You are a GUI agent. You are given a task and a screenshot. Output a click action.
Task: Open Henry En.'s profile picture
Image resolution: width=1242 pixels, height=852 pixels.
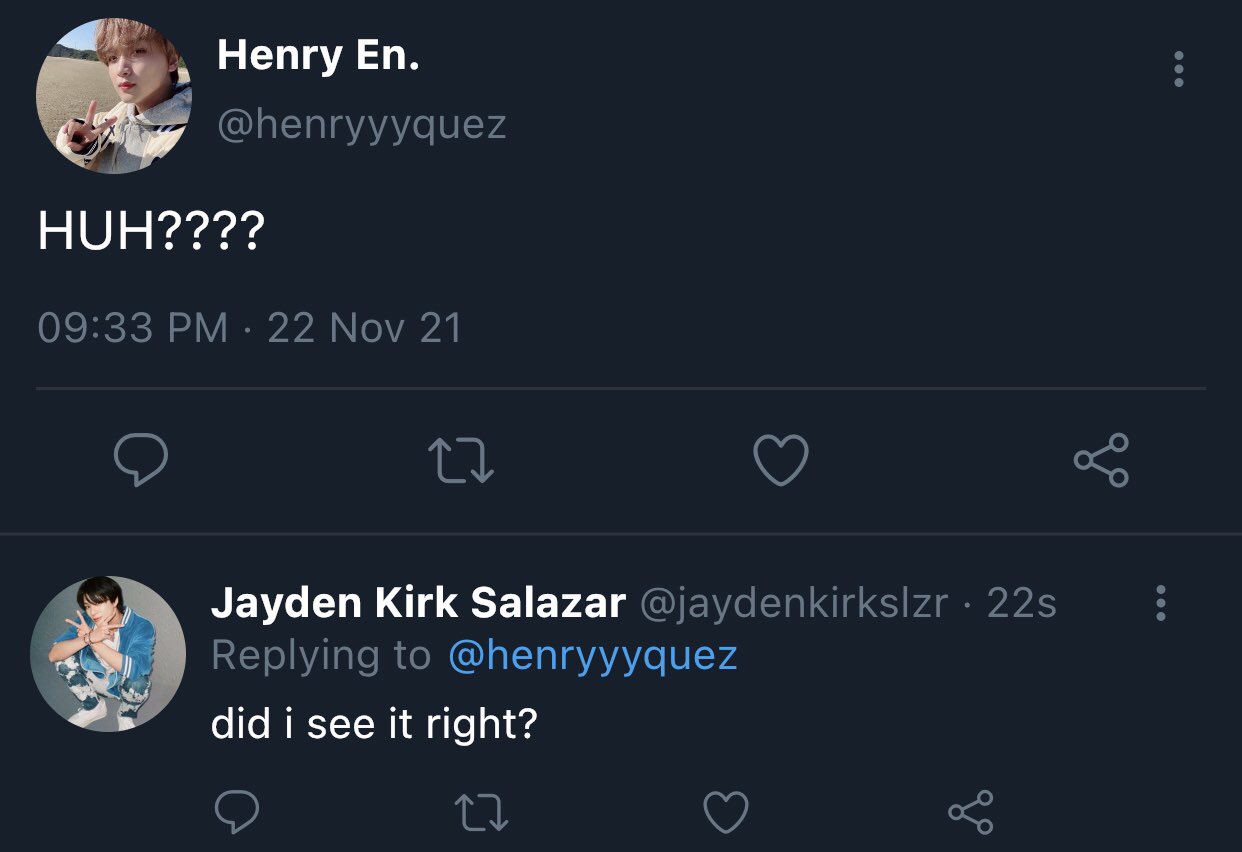114,96
